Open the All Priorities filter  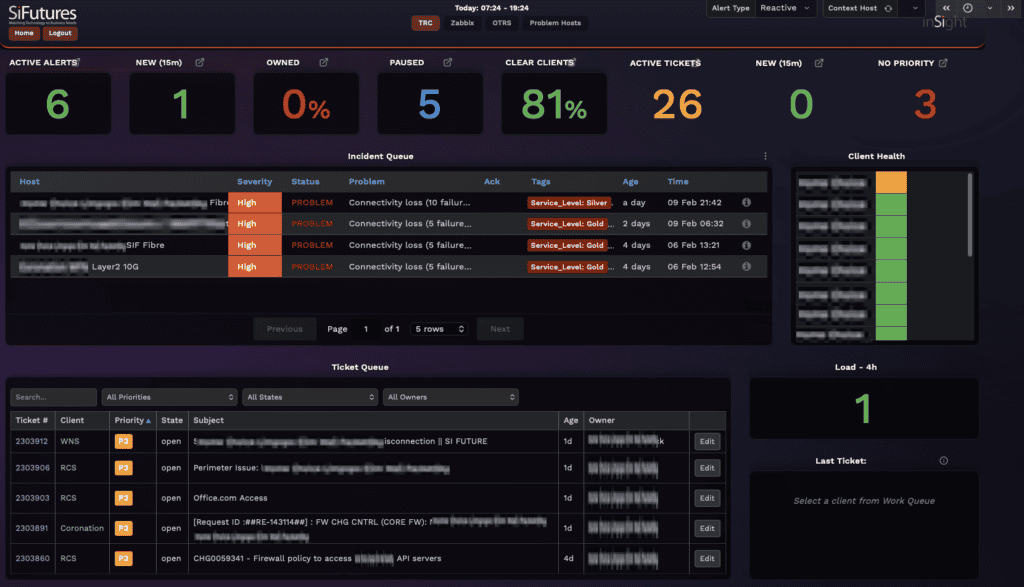[x=169, y=397]
